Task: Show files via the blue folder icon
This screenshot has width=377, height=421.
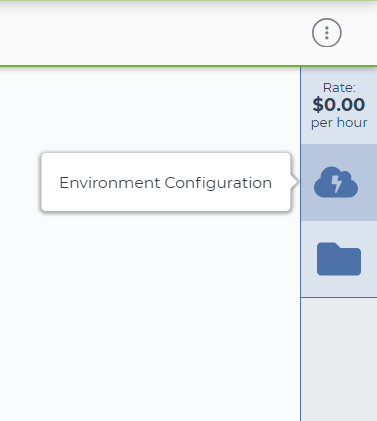Action: [339, 259]
